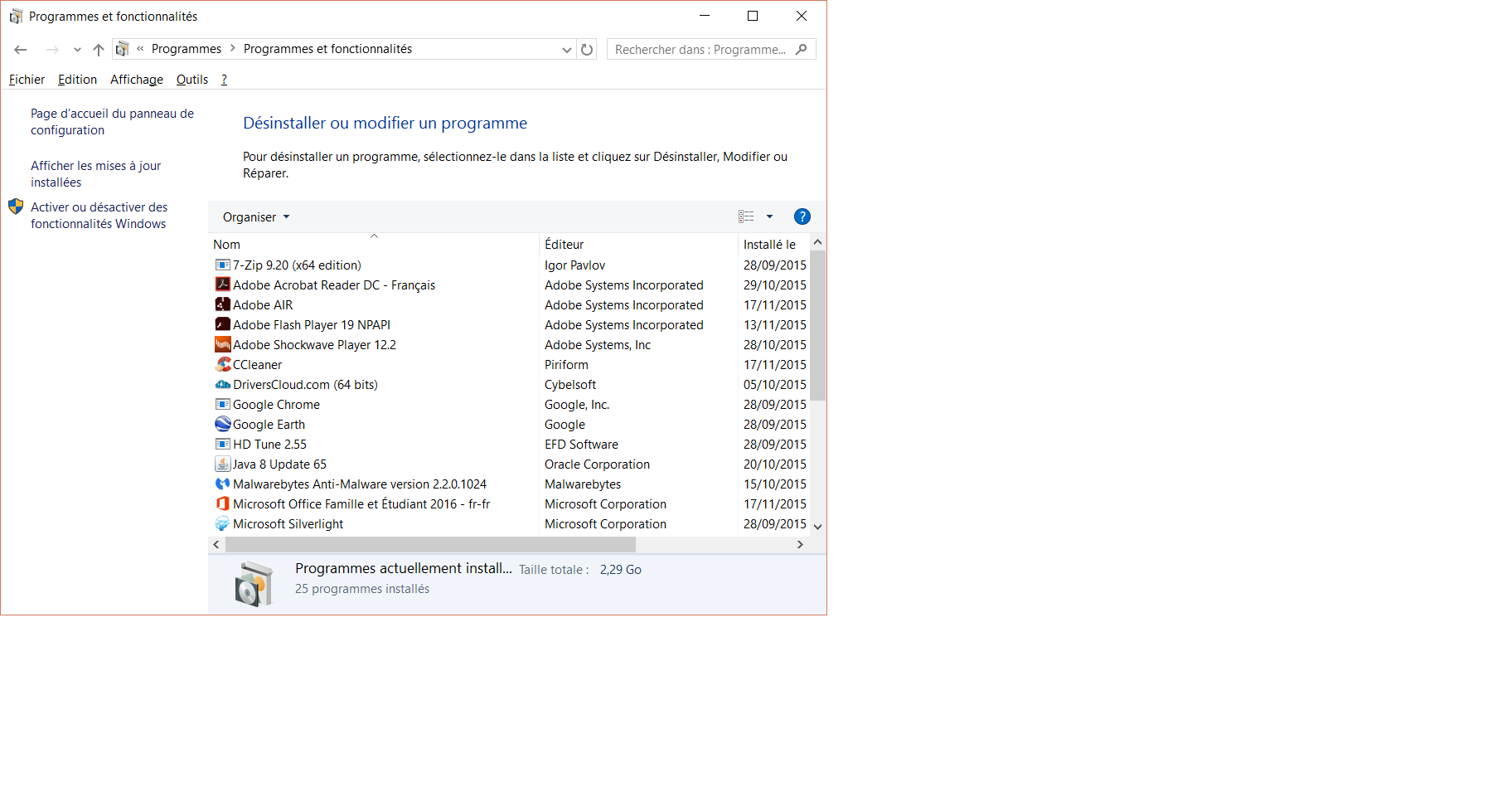
Task: Click the Google Chrome list icon
Action: point(222,404)
